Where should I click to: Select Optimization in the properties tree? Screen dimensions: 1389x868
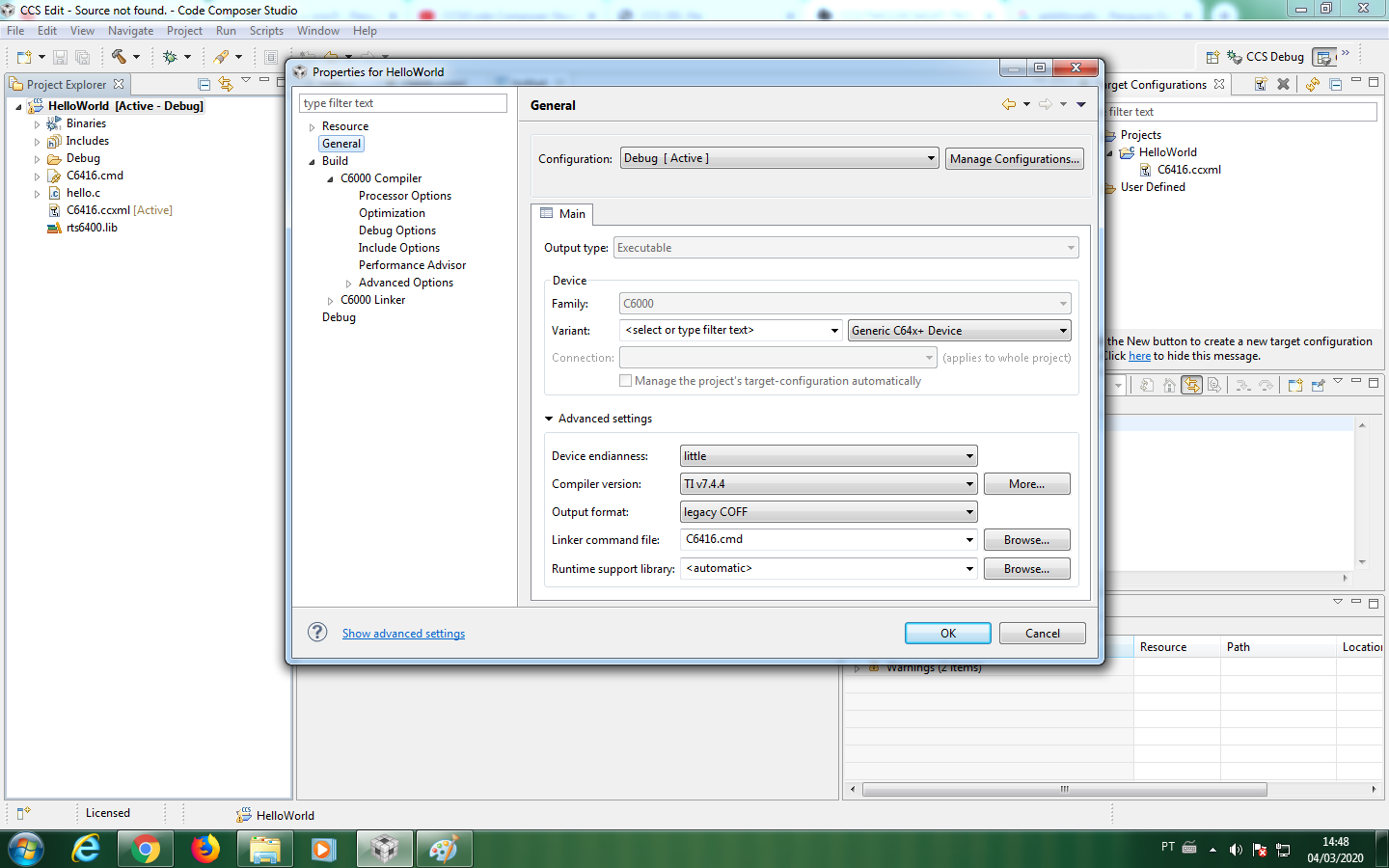(392, 213)
